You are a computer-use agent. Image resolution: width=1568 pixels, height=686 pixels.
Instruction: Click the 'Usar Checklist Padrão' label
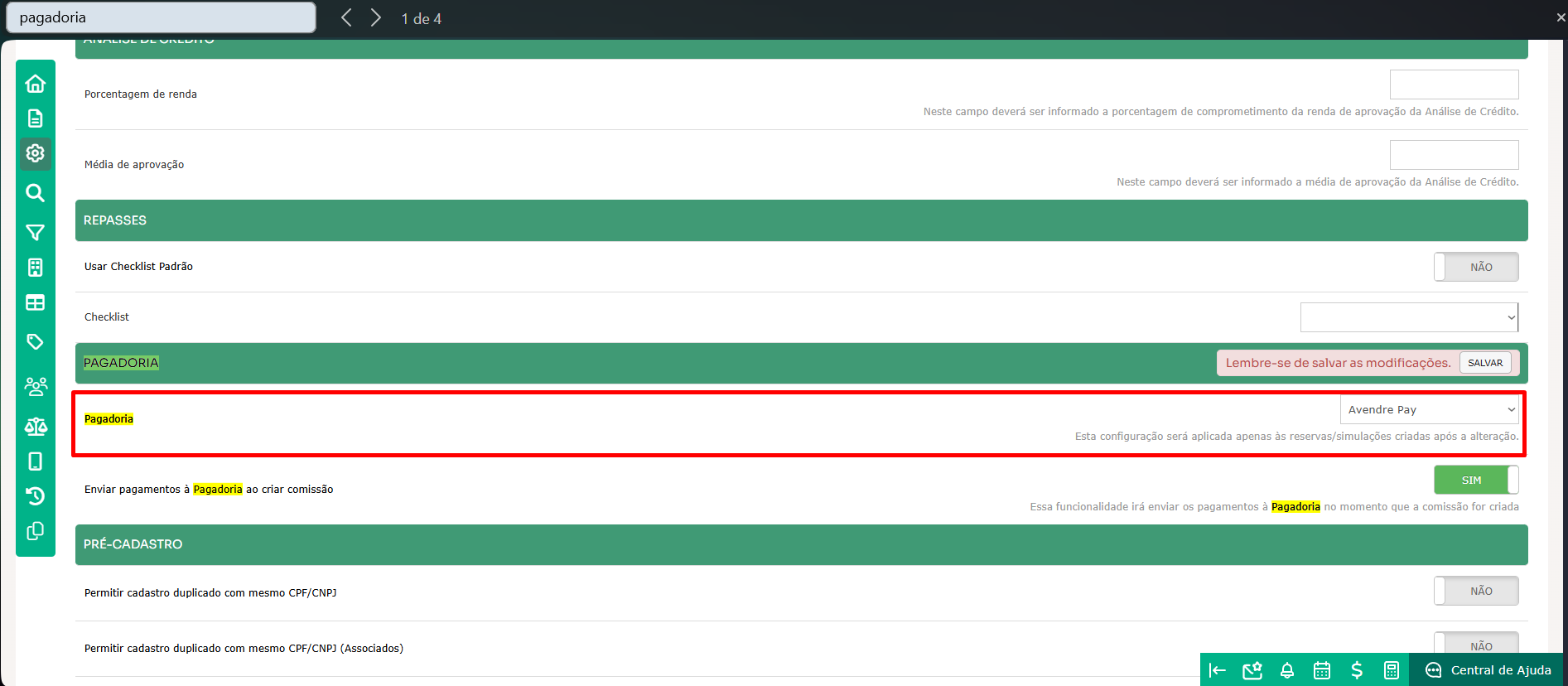138,266
